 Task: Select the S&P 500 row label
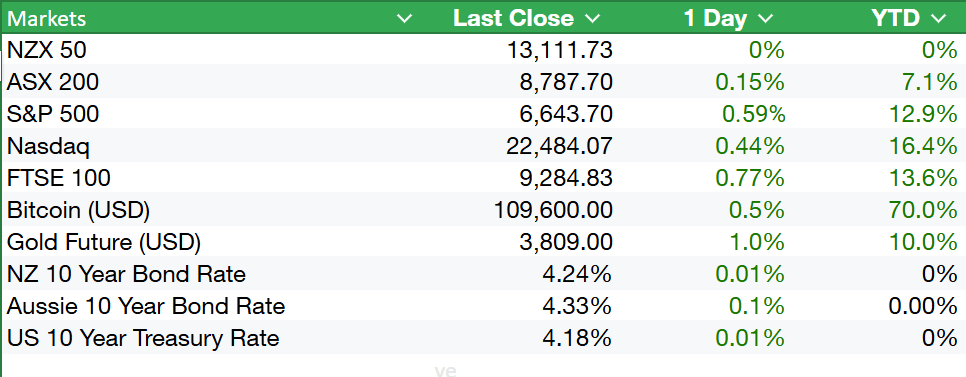coord(53,114)
